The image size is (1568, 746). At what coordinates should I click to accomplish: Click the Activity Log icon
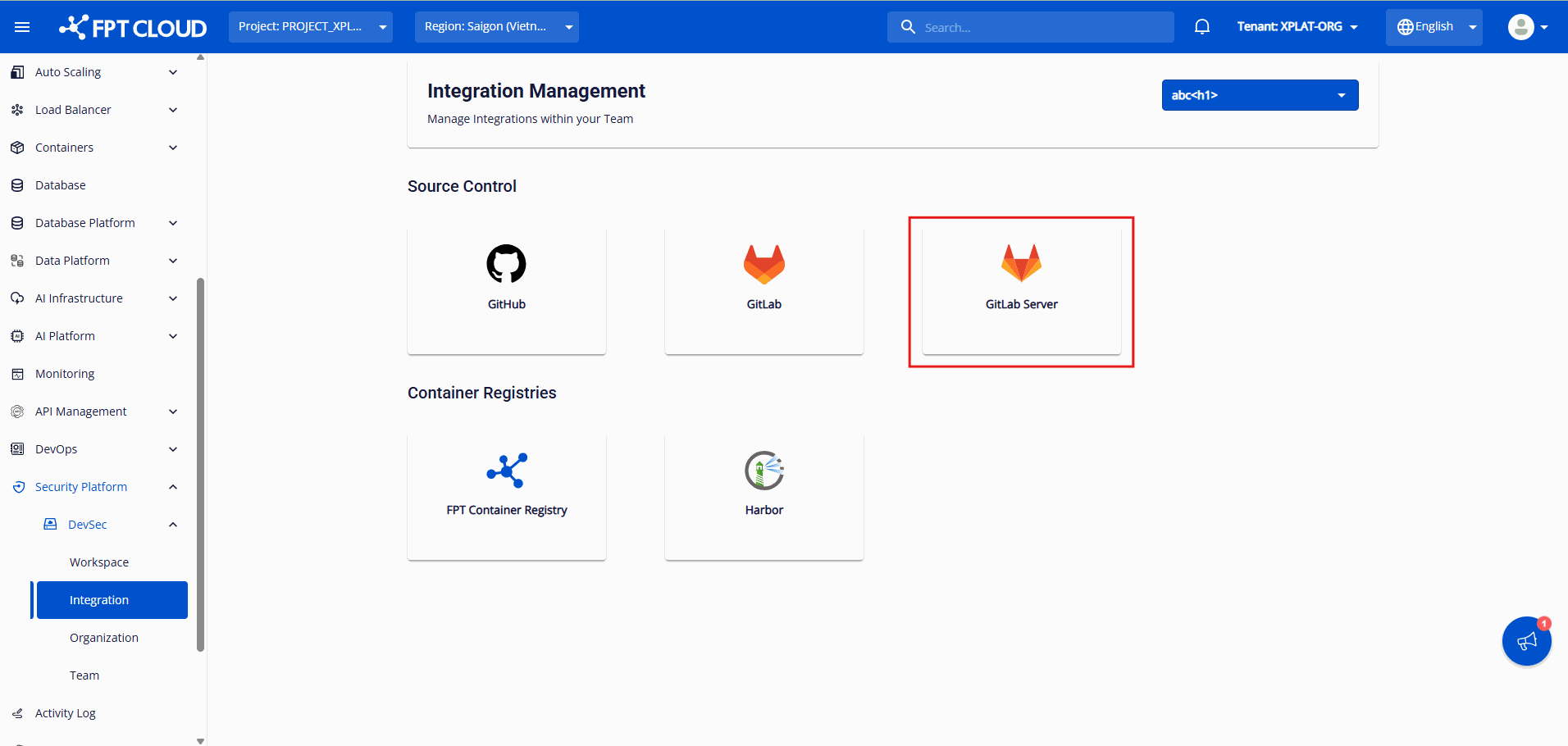pos(17,713)
